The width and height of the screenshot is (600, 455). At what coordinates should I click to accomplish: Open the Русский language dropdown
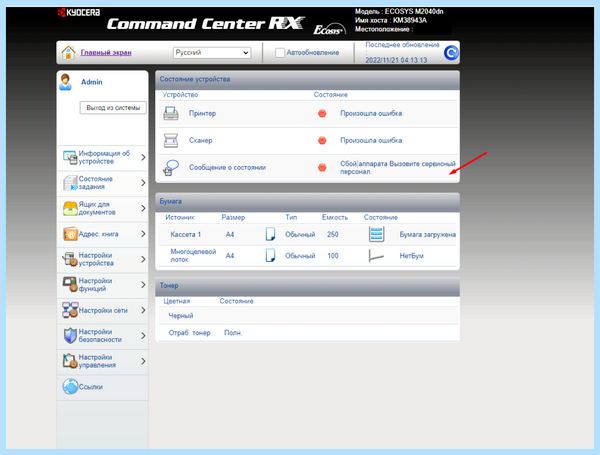click(x=212, y=52)
